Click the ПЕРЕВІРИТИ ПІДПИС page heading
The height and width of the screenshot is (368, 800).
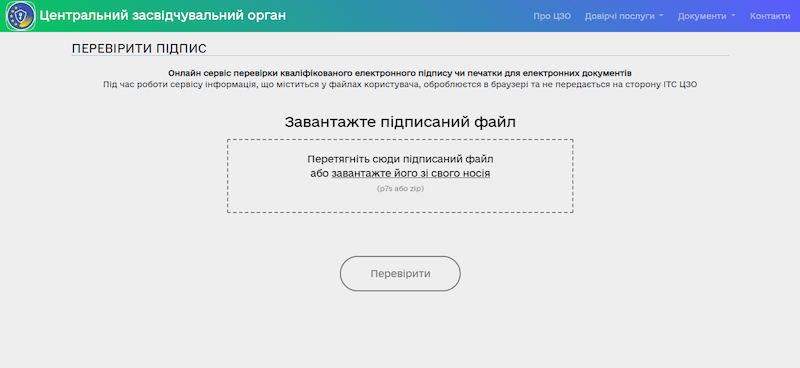(139, 49)
